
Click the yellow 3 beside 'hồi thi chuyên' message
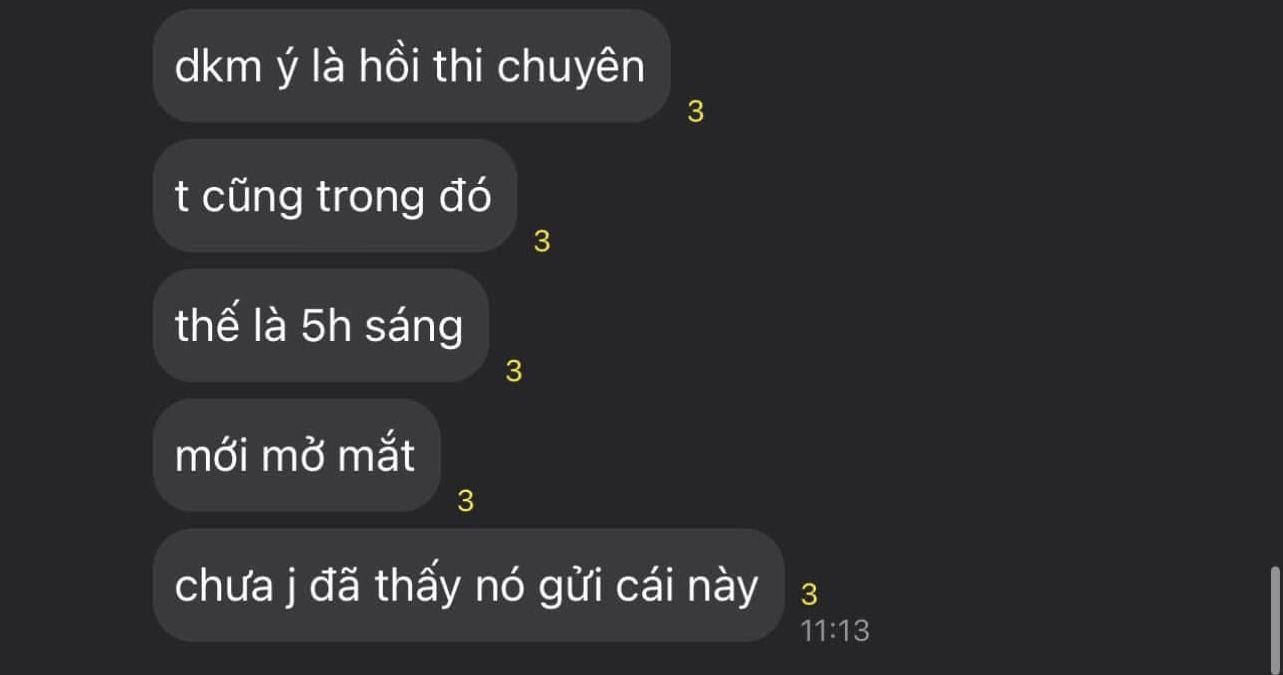[696, 114]
